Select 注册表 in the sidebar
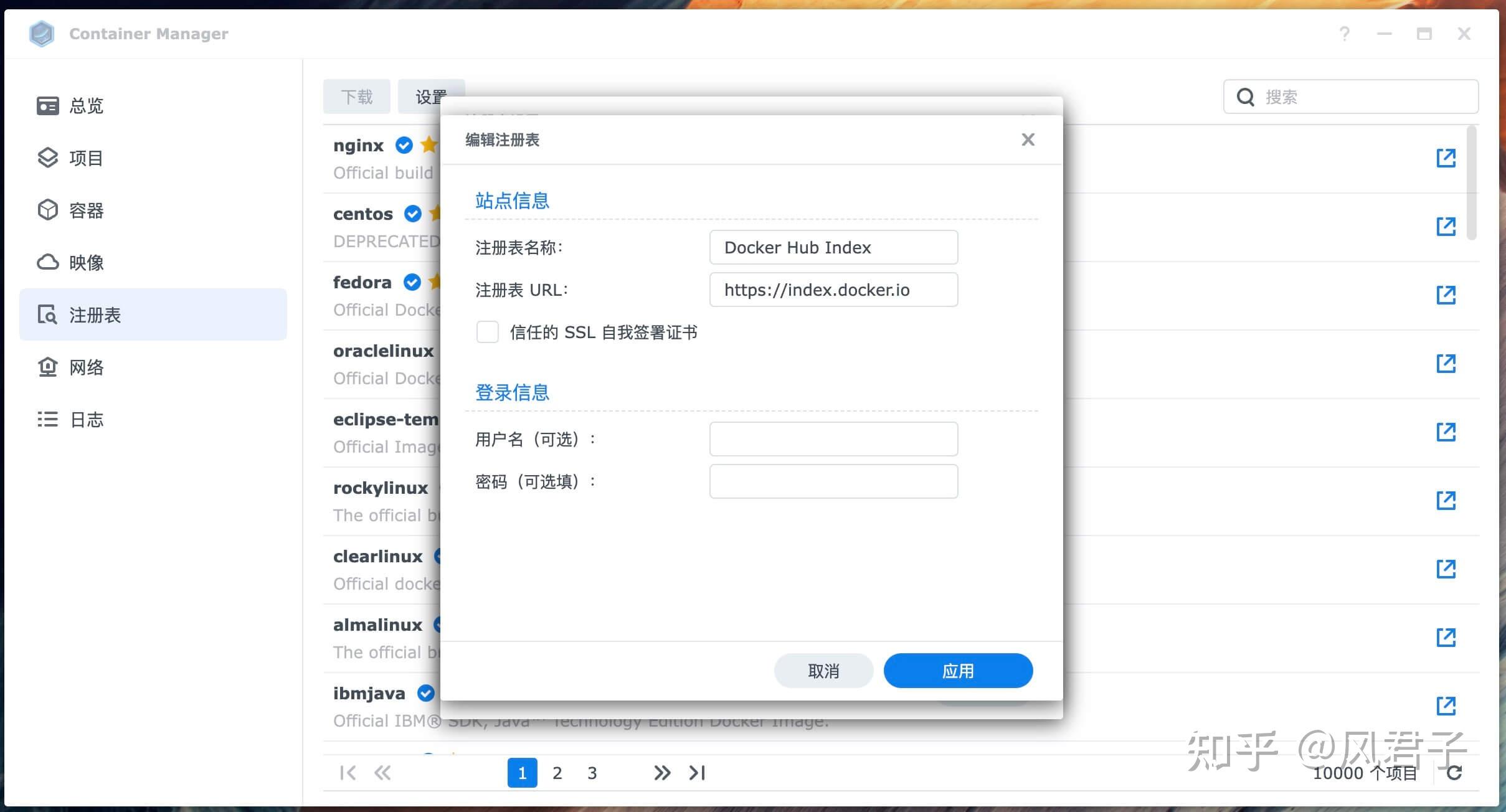 (x=93, y=315)
